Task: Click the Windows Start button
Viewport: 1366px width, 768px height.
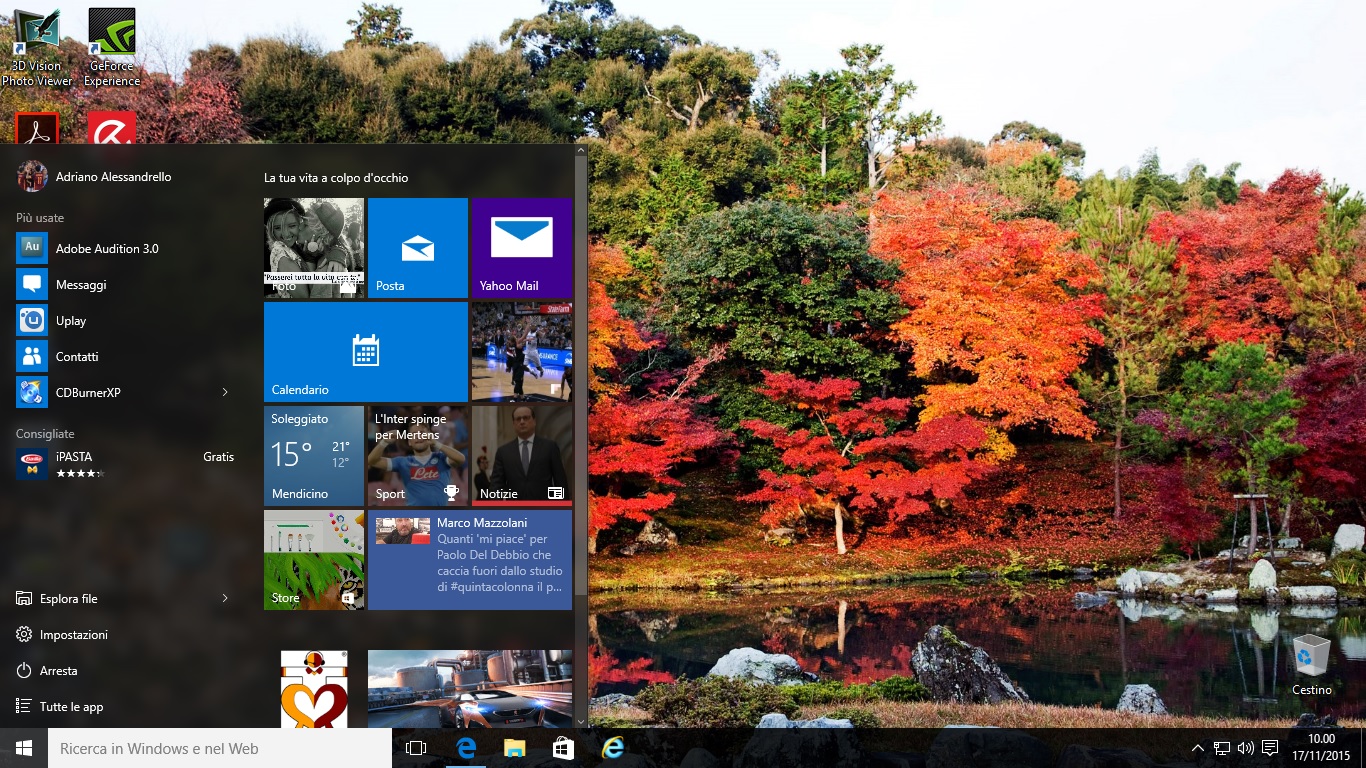Action: click(24, 748)
